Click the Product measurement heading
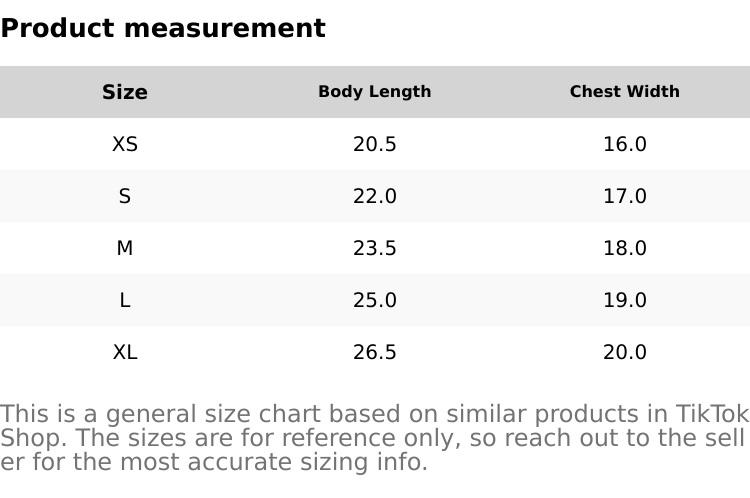 [163, 28]
